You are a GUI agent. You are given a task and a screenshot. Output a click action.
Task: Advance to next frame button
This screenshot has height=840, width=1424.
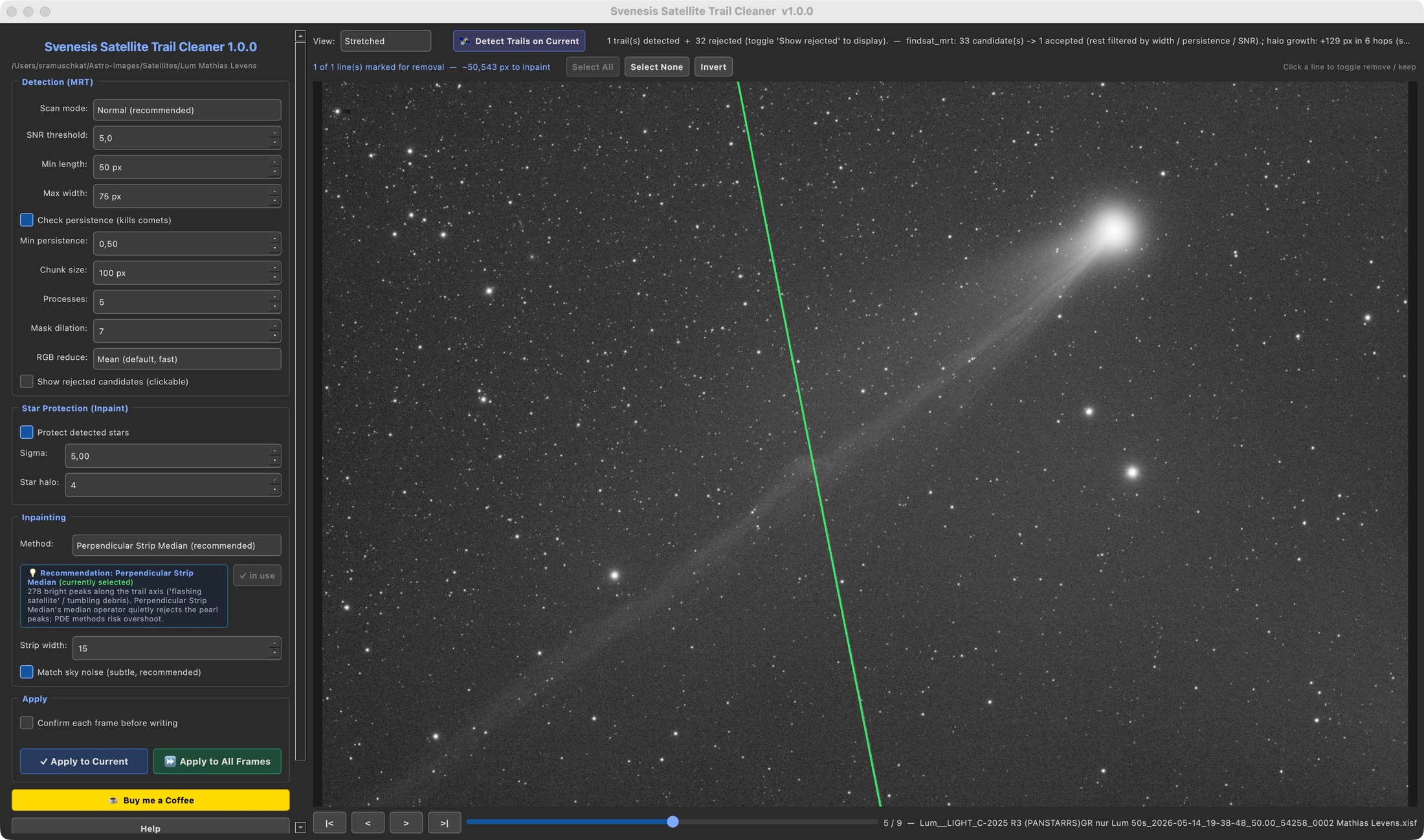coord(406,823)
